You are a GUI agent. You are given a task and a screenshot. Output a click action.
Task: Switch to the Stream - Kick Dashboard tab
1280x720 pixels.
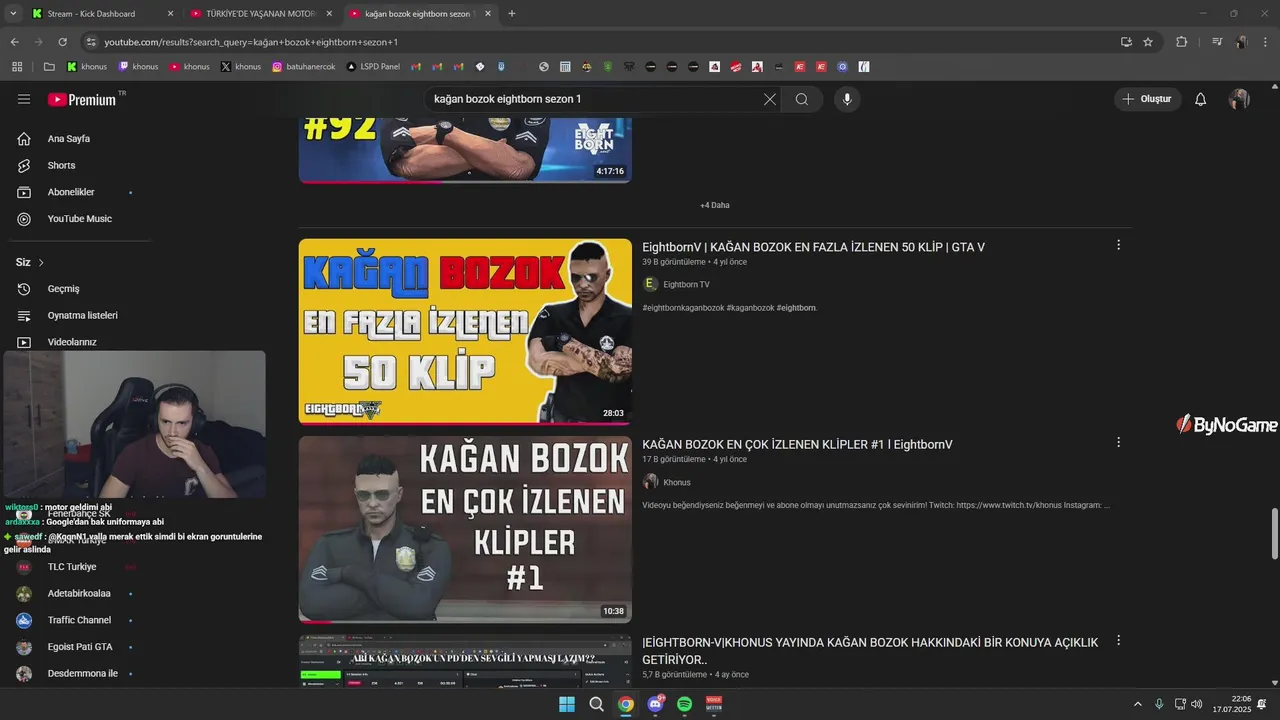100,14
